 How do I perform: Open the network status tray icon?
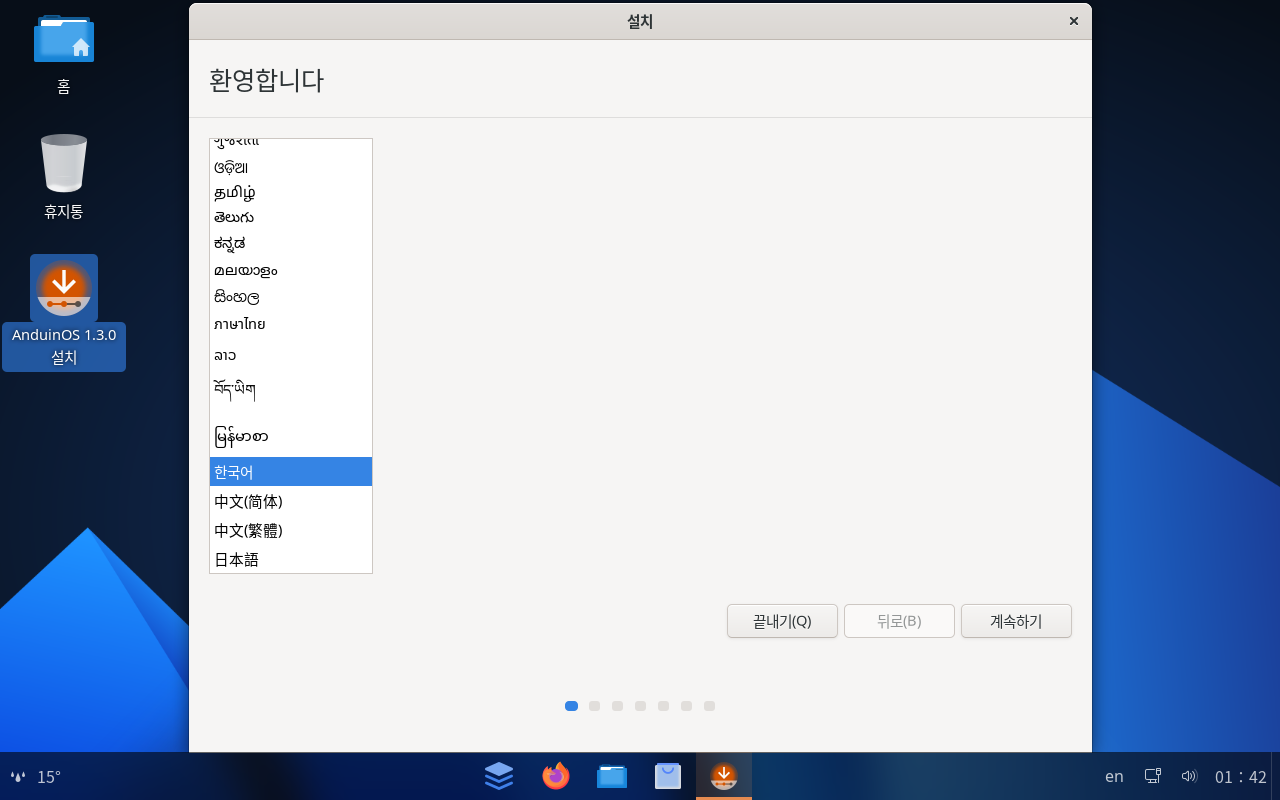pos(1153,776)
